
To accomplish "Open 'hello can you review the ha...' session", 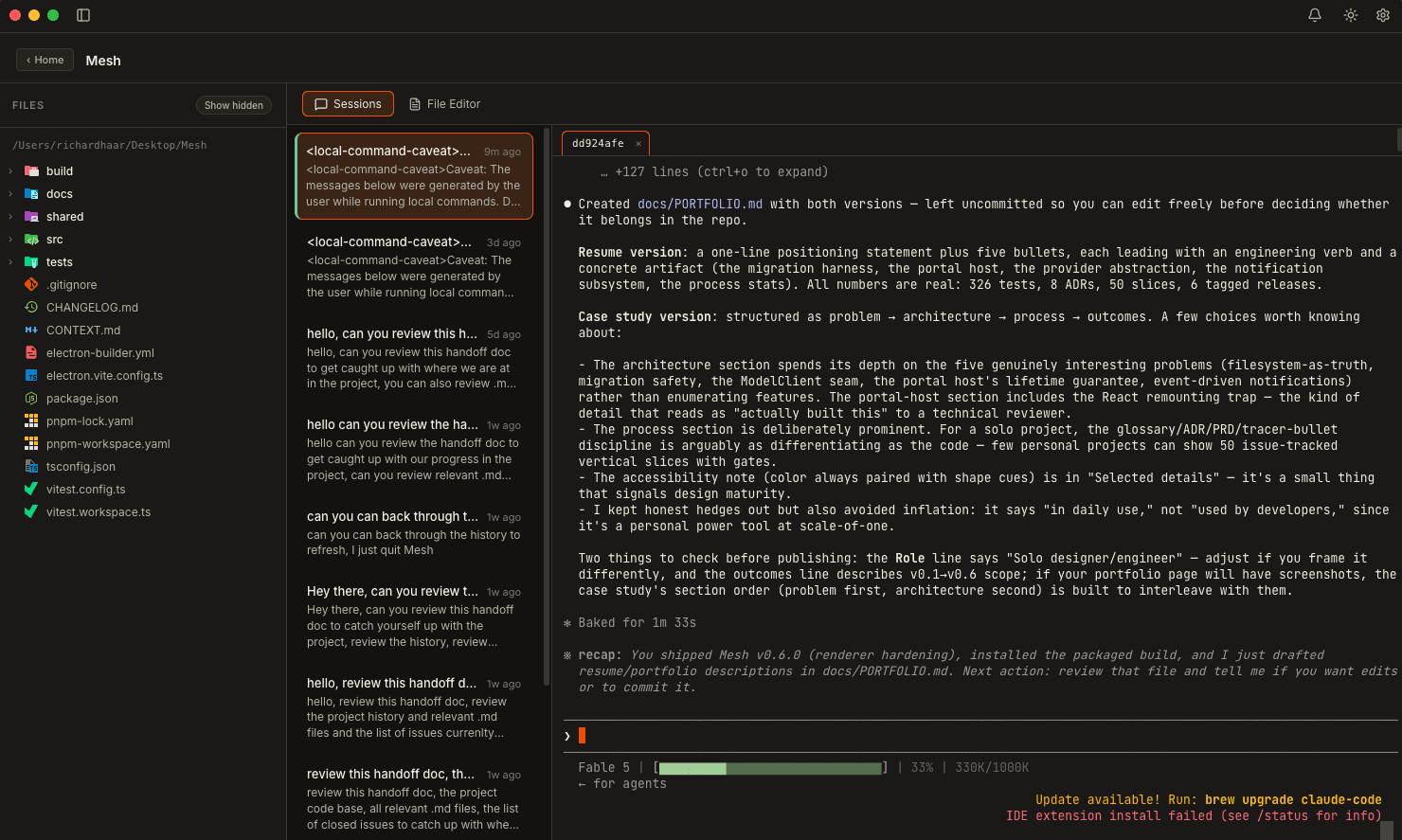I will (x=414, y=450).
